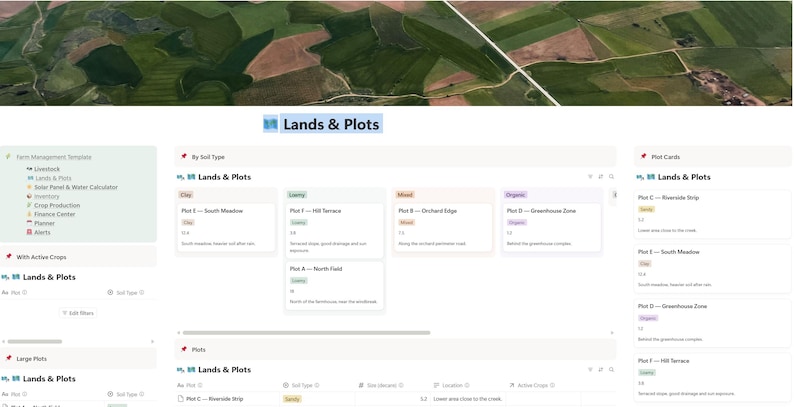Open the Alerts page
Screen dimensions: 794x407
tap(42, 232)
